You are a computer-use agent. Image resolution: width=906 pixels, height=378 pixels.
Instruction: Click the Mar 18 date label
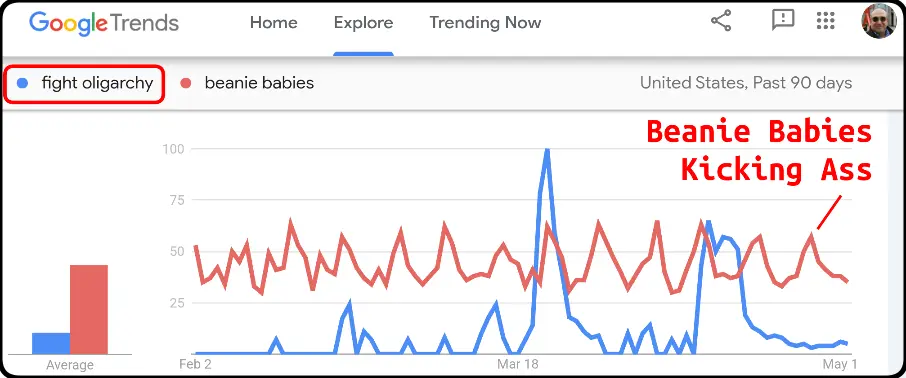pos(517,365)
